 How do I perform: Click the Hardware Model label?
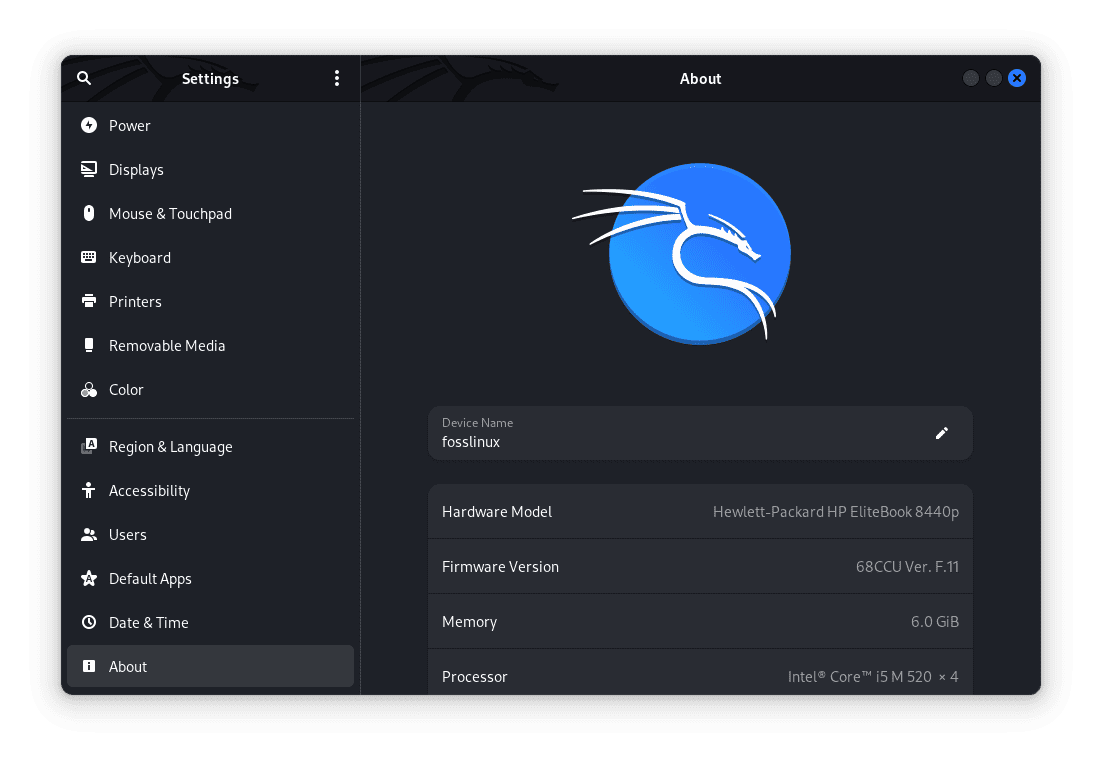click(497, 512)
